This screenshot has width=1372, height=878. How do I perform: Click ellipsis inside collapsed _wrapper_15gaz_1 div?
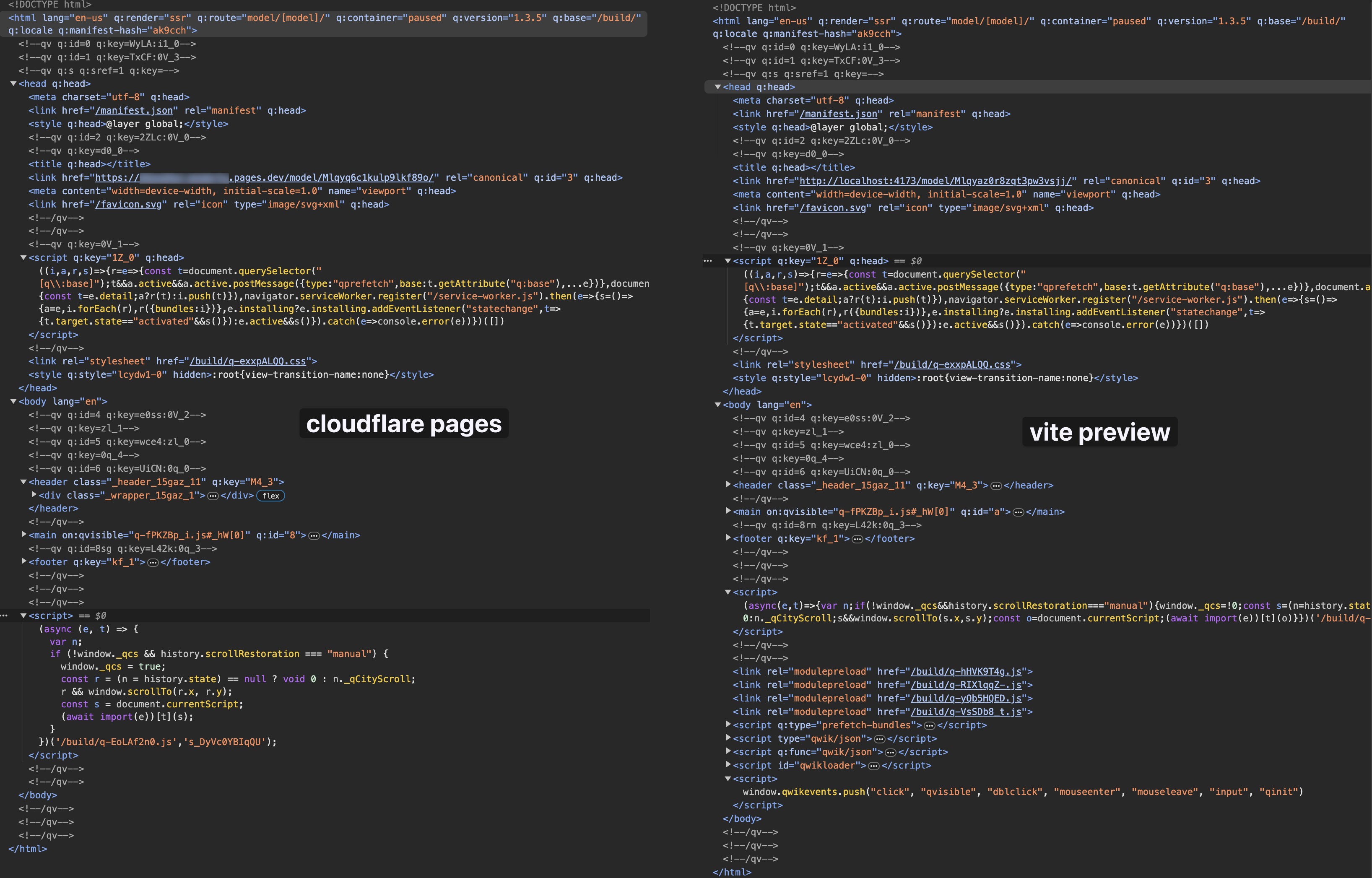[213, 496]
